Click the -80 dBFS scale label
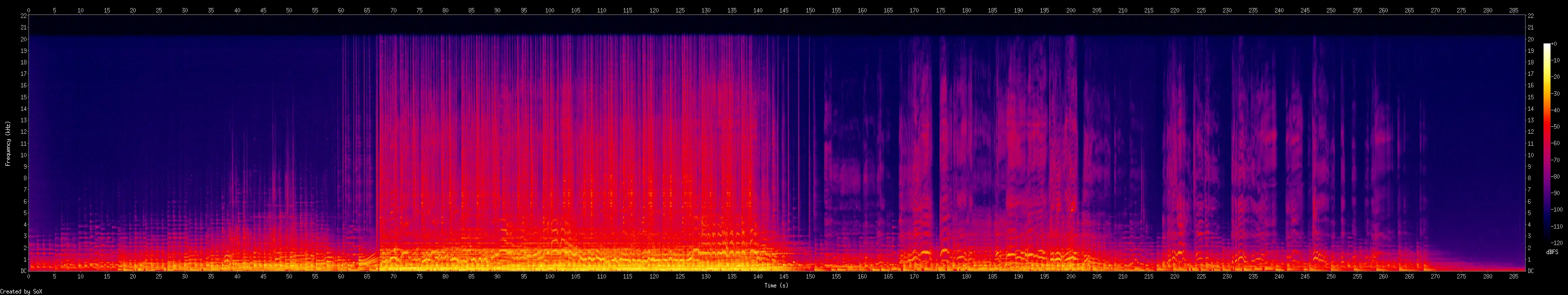Screen dimensions: 1568x295 (x=1555, y=176)
